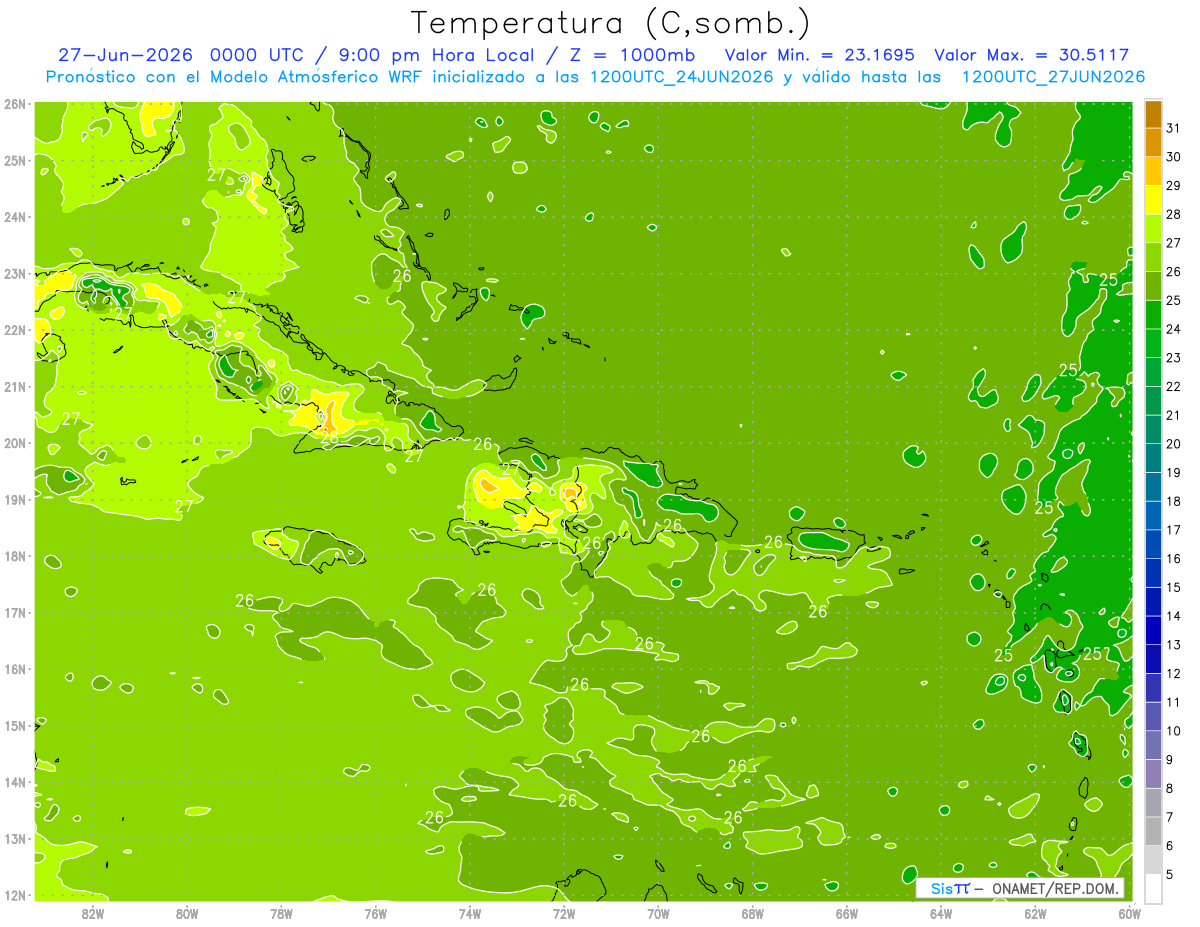Click the 20N latitude axis label
Viewport: 1200px width, 927px height.
15,443
